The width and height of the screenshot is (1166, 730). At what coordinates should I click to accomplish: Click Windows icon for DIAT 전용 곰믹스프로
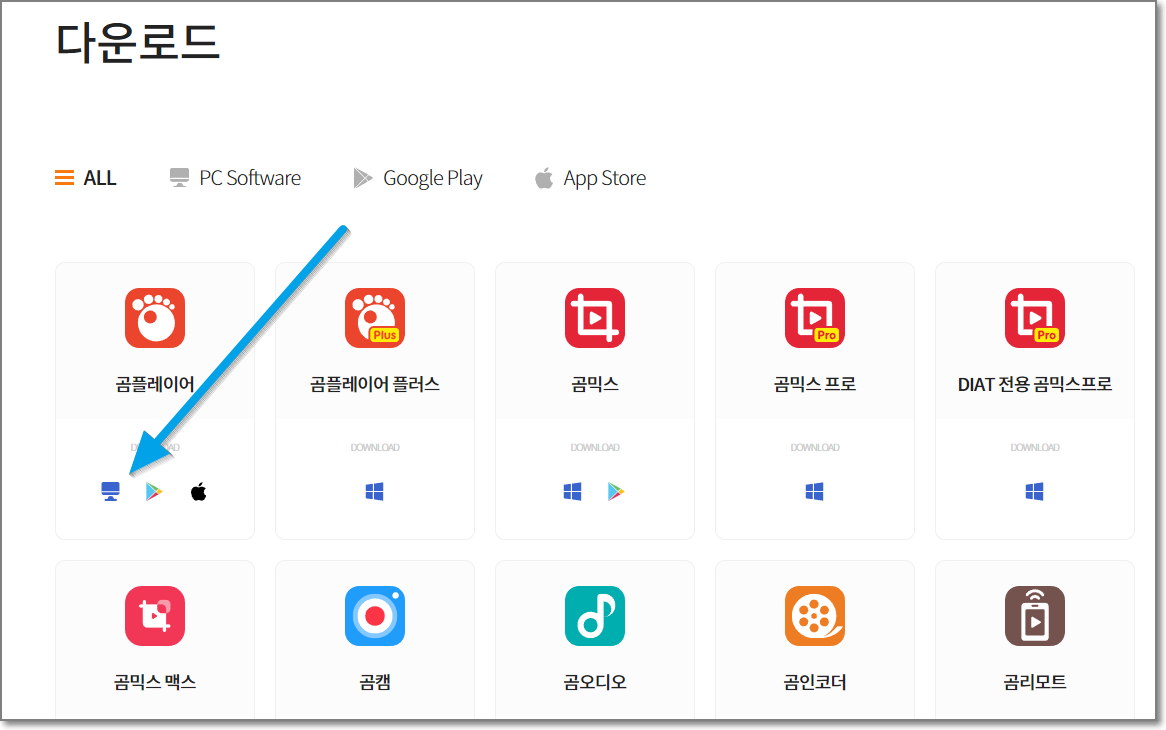tap(1035, 491)
